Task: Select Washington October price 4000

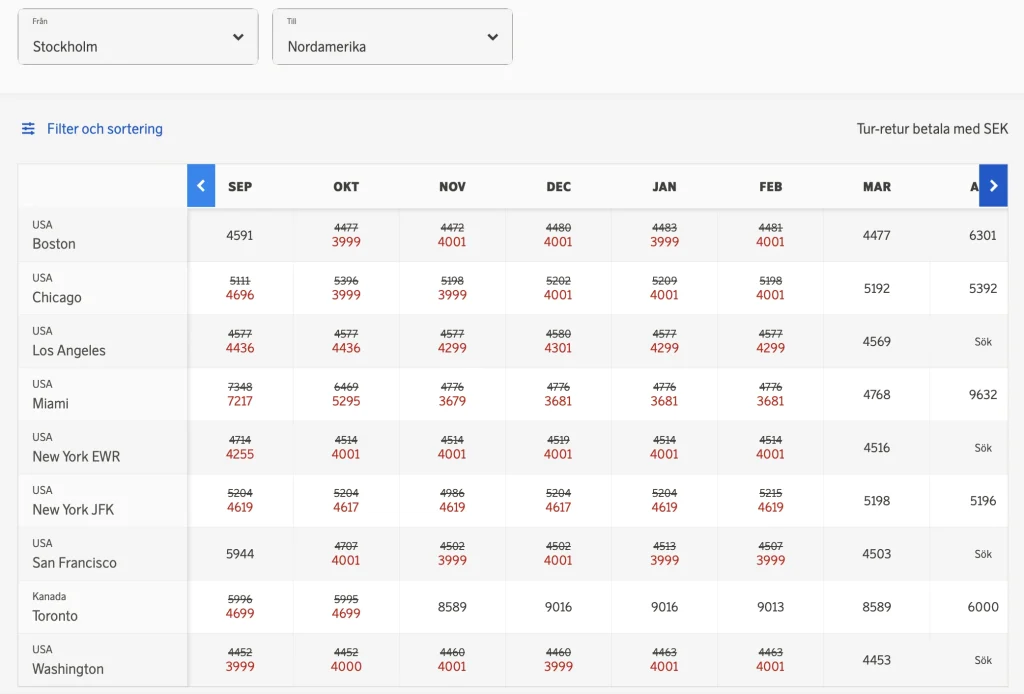Action: point(346,667)
